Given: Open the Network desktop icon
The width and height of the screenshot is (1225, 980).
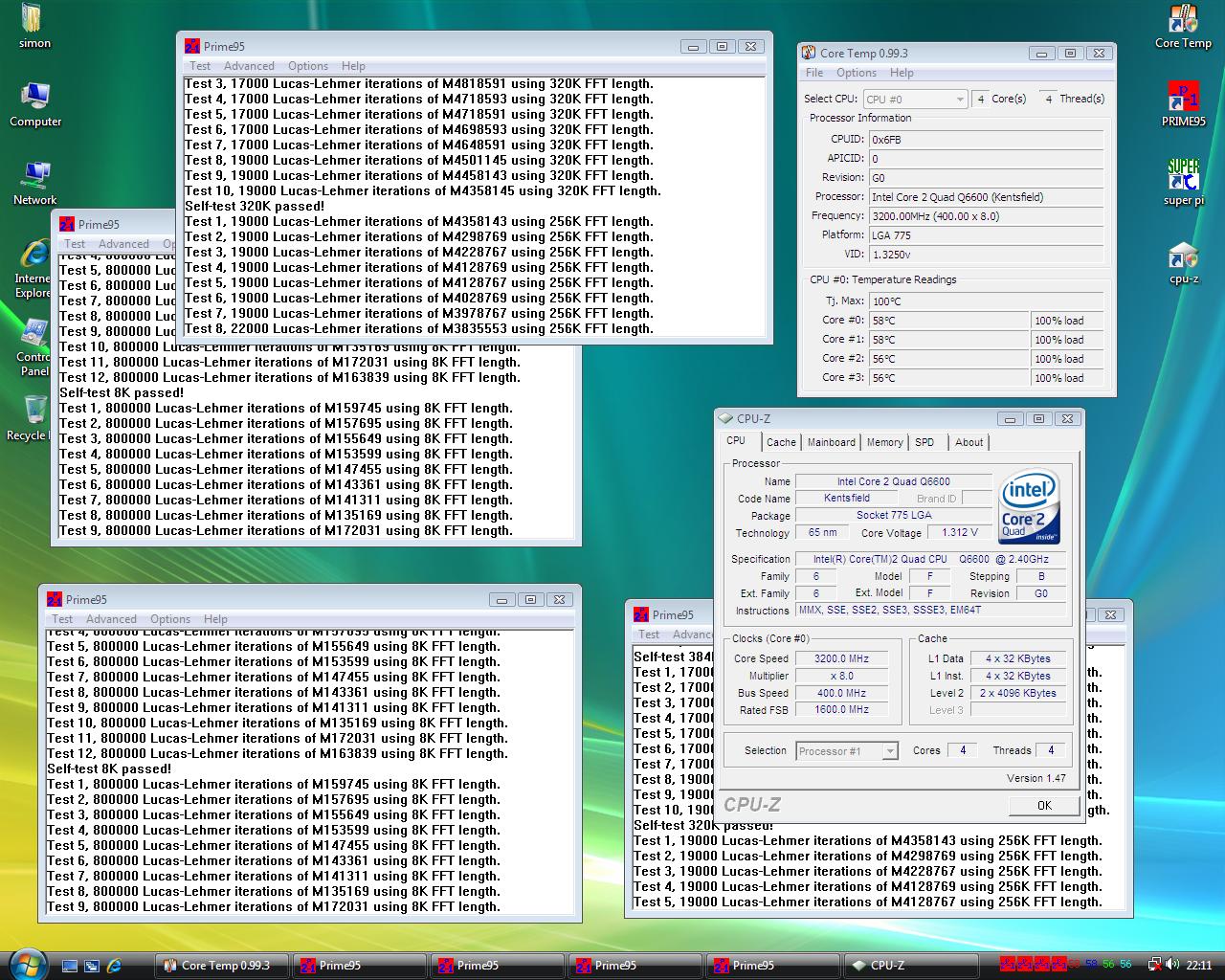Looking at the screenshot, I should click(35, 183).
